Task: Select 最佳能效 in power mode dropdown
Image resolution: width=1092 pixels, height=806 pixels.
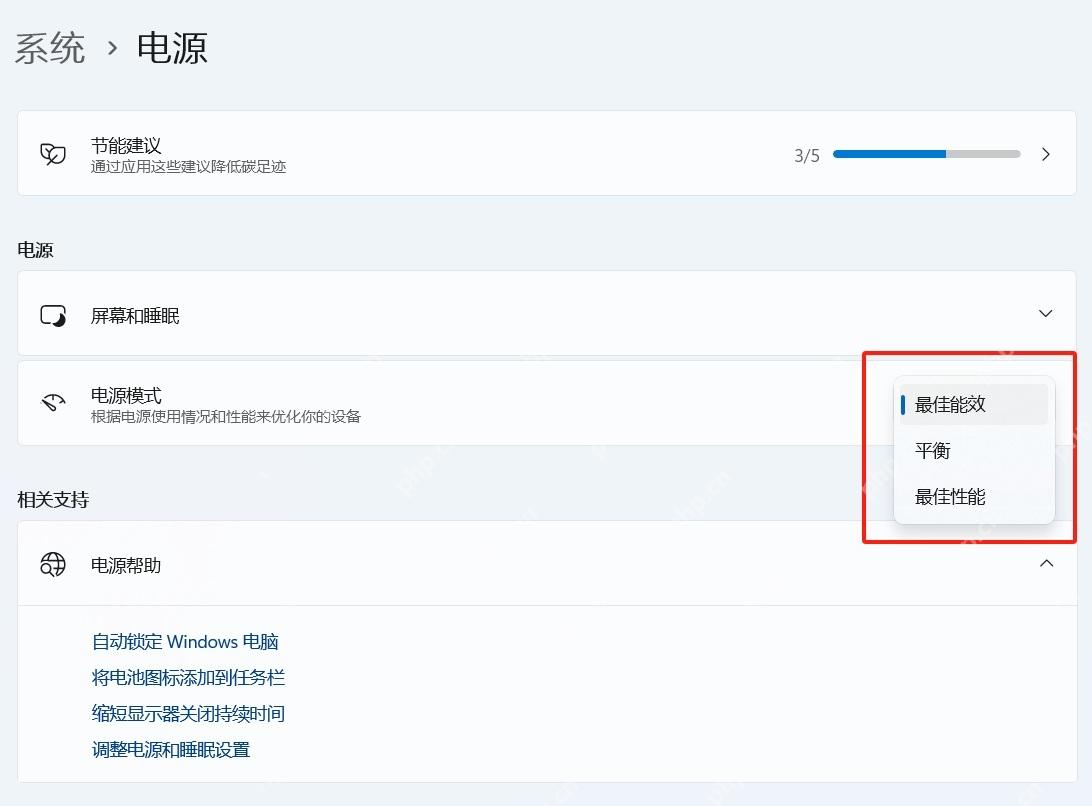Action: (x=974, y=404)
